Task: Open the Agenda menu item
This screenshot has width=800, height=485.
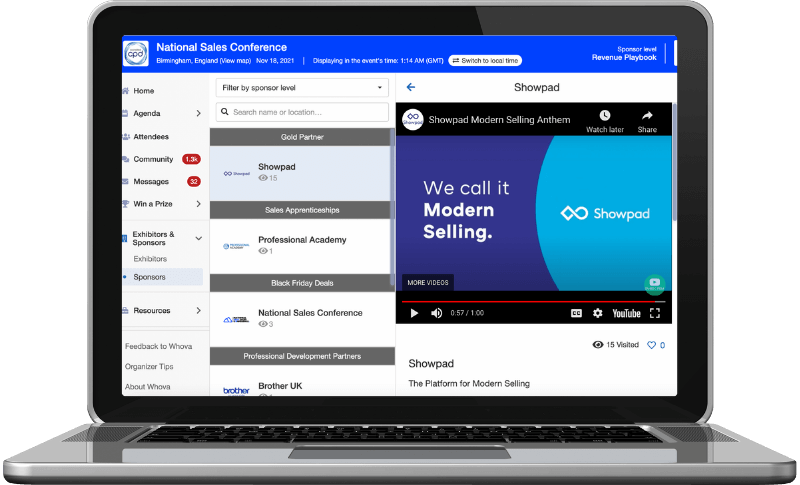Action: click(x=146, y=113)
